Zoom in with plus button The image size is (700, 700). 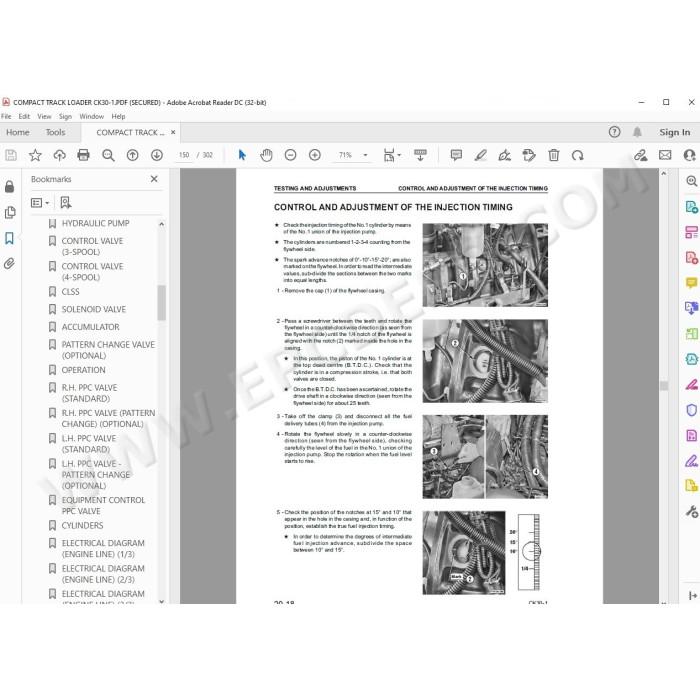point(315,155)
